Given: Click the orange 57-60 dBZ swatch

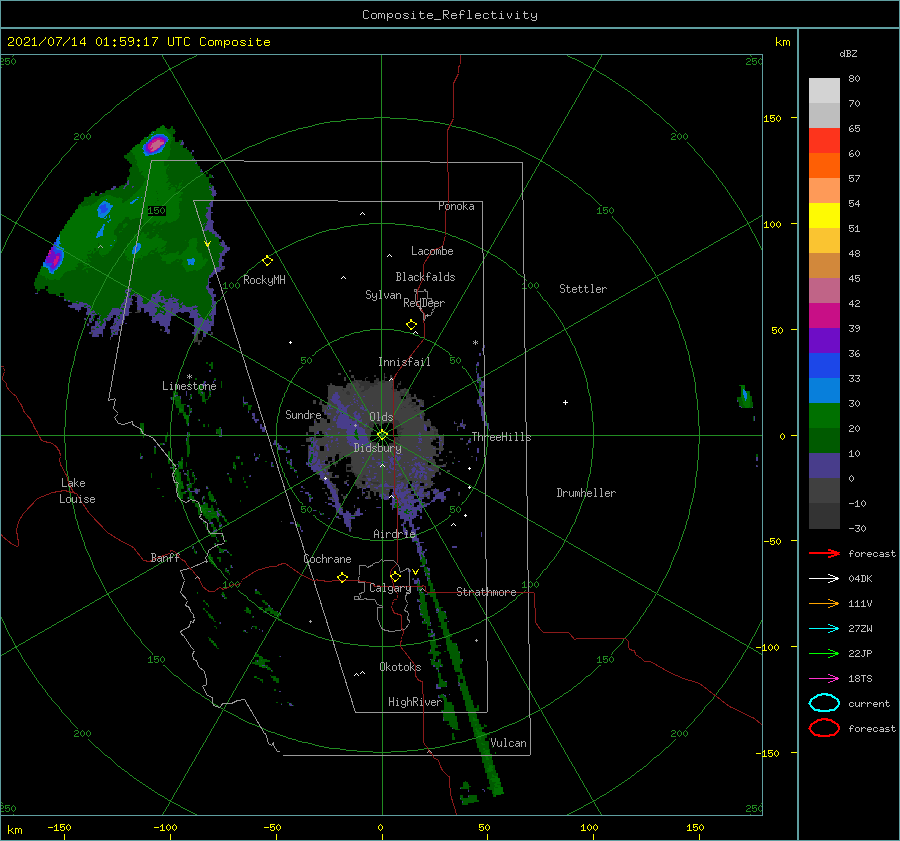Looking at the screenshot, I should (x=824, y=166).
